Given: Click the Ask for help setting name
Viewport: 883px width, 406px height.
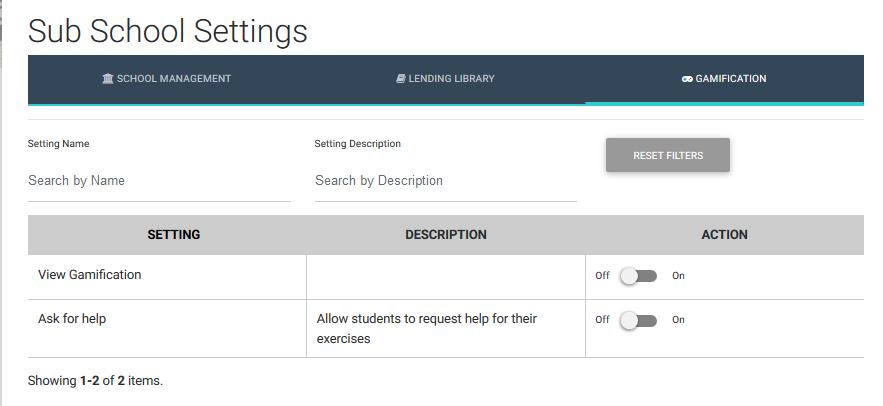Looking at the screenshot, I should (72, 319).
